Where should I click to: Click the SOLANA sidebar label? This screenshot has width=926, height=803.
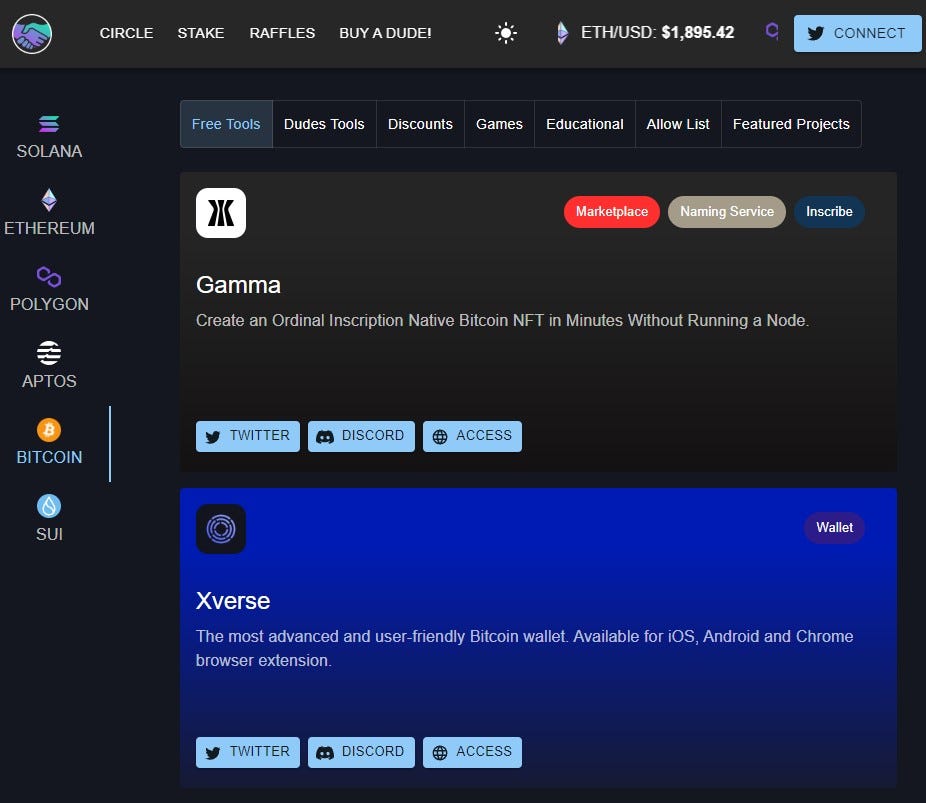[x=49, y=151]
